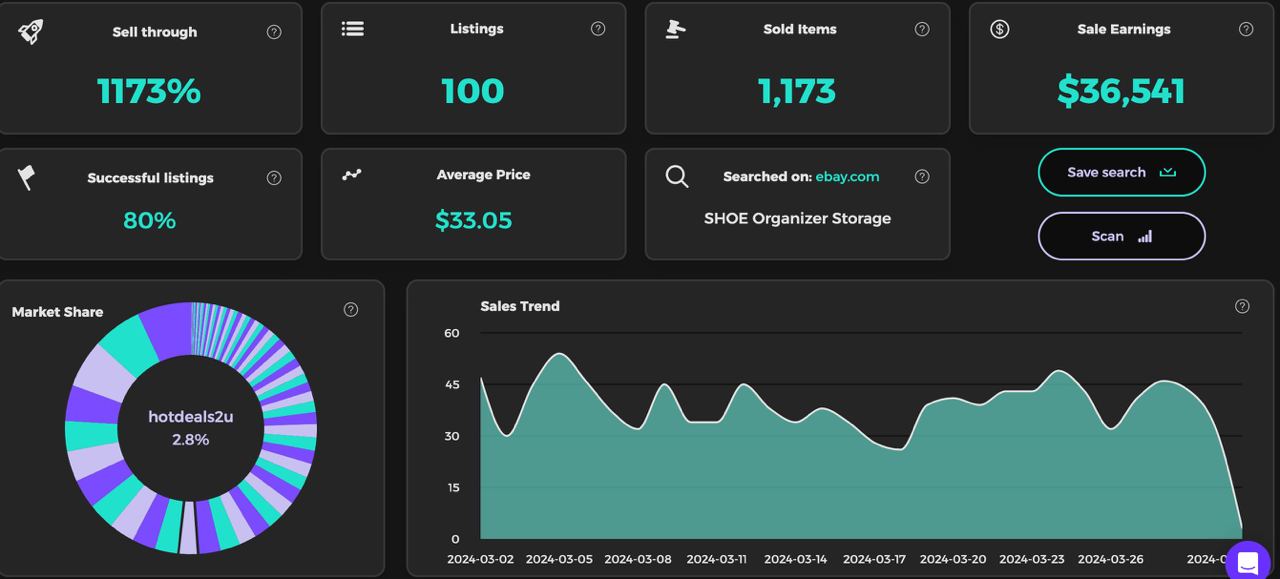The image size is (1280, 579).
Task: Click the trend line icon on Average Price
Action: [x=352, y=175]
